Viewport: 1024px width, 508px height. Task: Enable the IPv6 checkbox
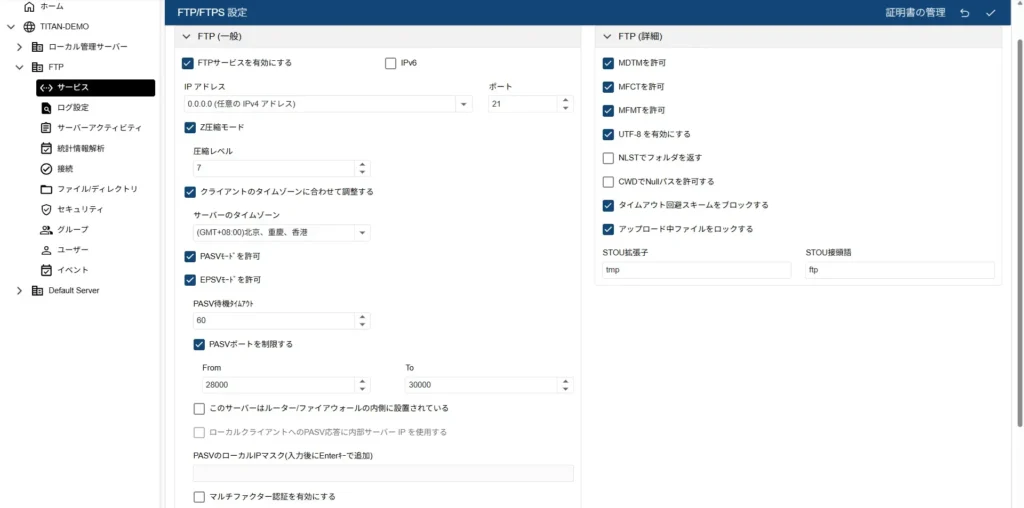pyautogui.click(x=391, y=63)
